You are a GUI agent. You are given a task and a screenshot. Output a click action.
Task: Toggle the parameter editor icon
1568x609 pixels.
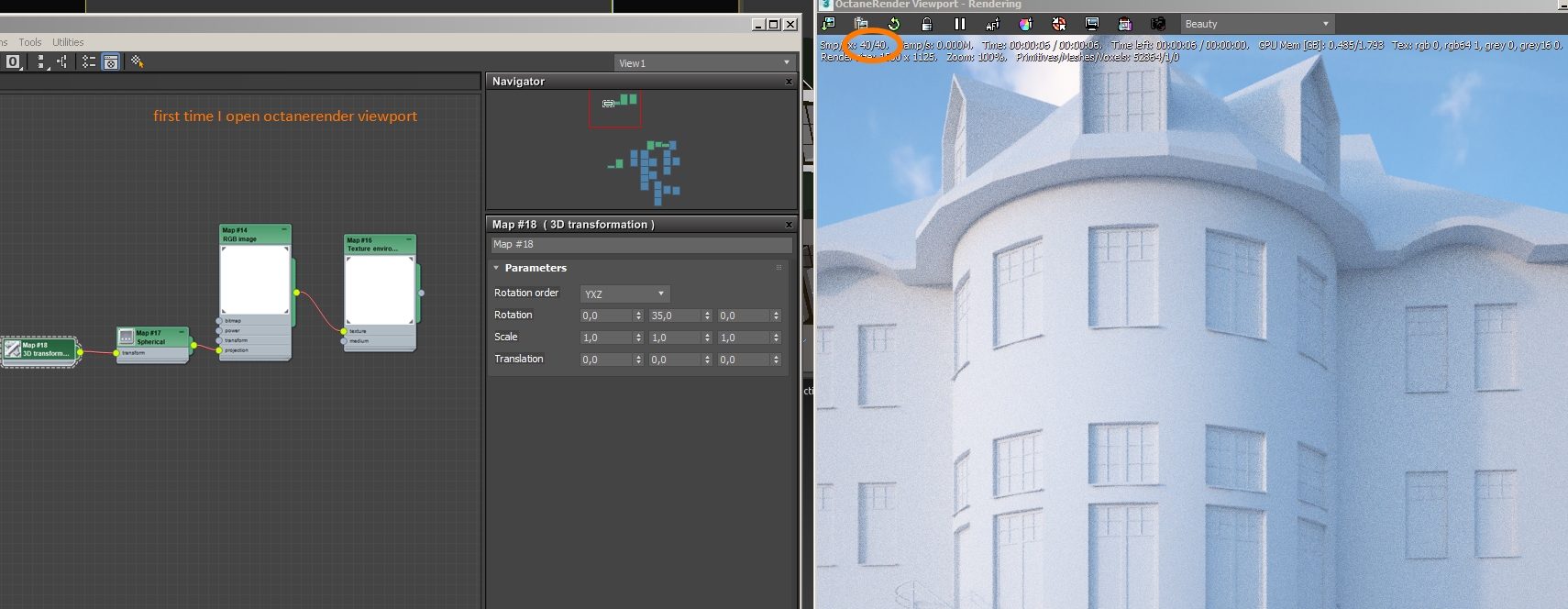point(111,61)
